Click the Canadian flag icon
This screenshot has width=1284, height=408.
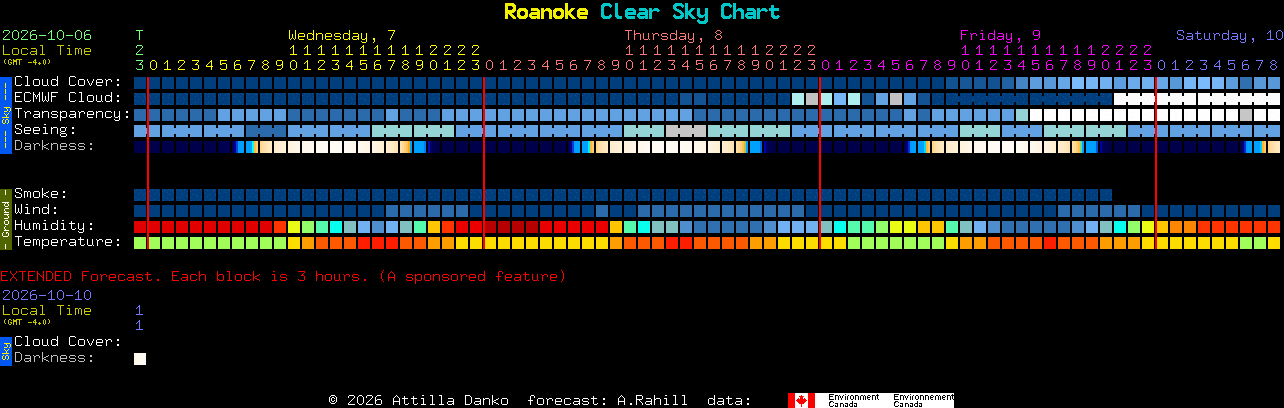pyautogui.click(x=801, y=400)
